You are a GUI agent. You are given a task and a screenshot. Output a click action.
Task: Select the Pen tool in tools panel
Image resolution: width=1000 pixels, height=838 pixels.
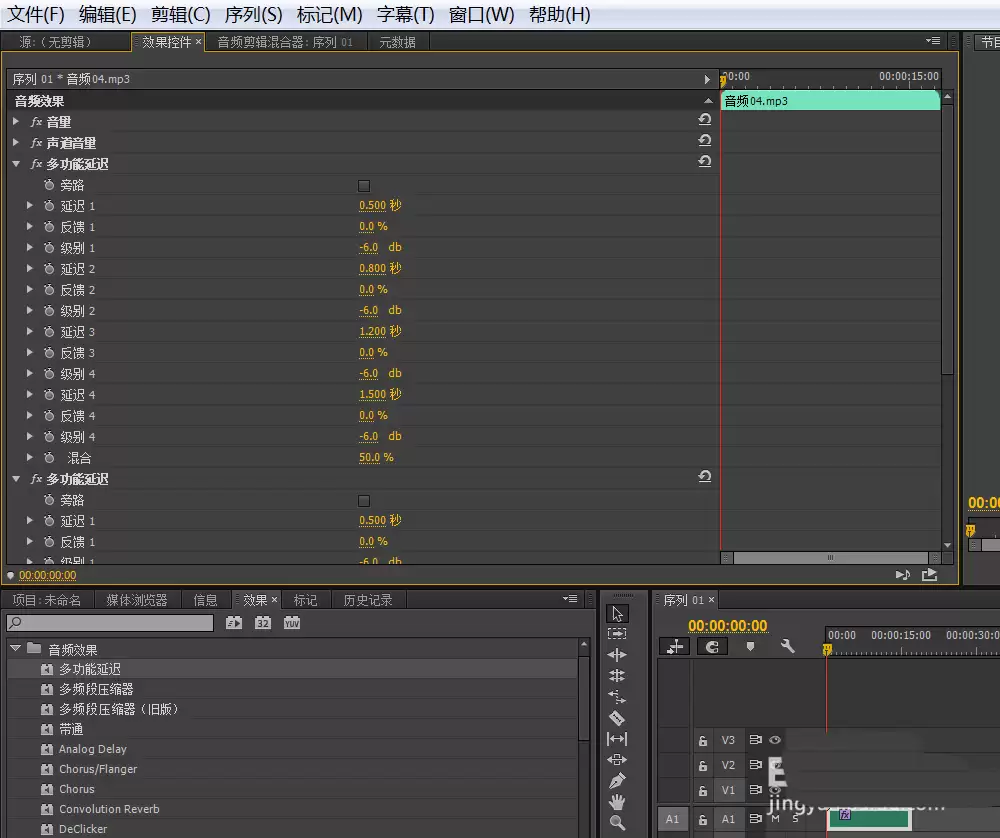point(617,780)
